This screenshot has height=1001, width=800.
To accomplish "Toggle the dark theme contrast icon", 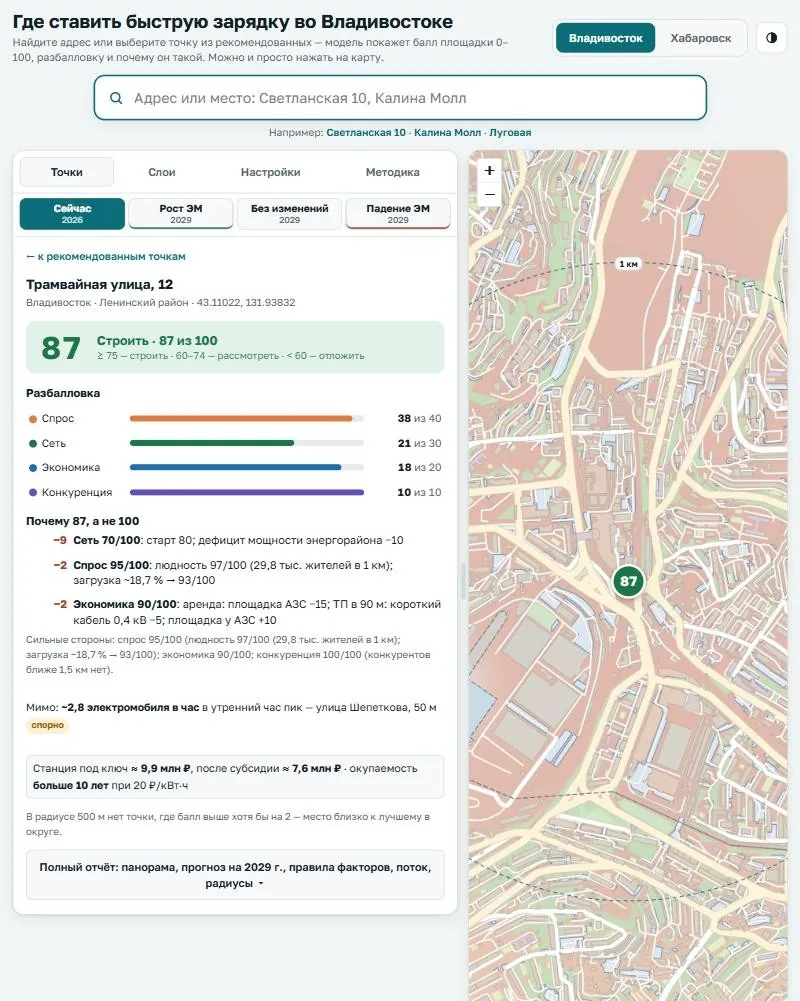I will pyautogui.click(x=771, y=38).
